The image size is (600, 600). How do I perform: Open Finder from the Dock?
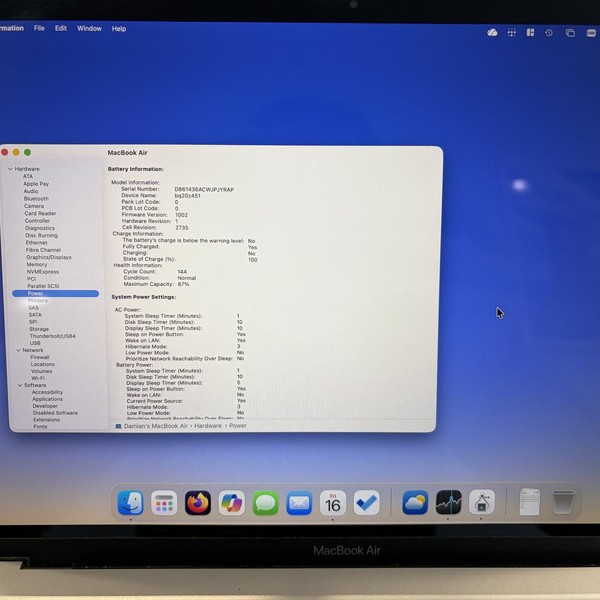point(130,502)
